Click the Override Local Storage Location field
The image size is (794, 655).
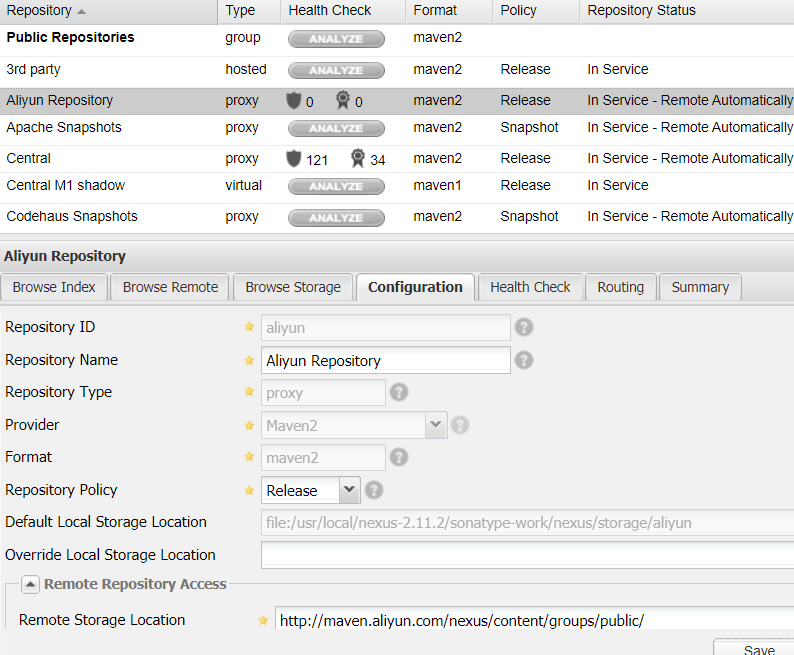click(527, 555)
